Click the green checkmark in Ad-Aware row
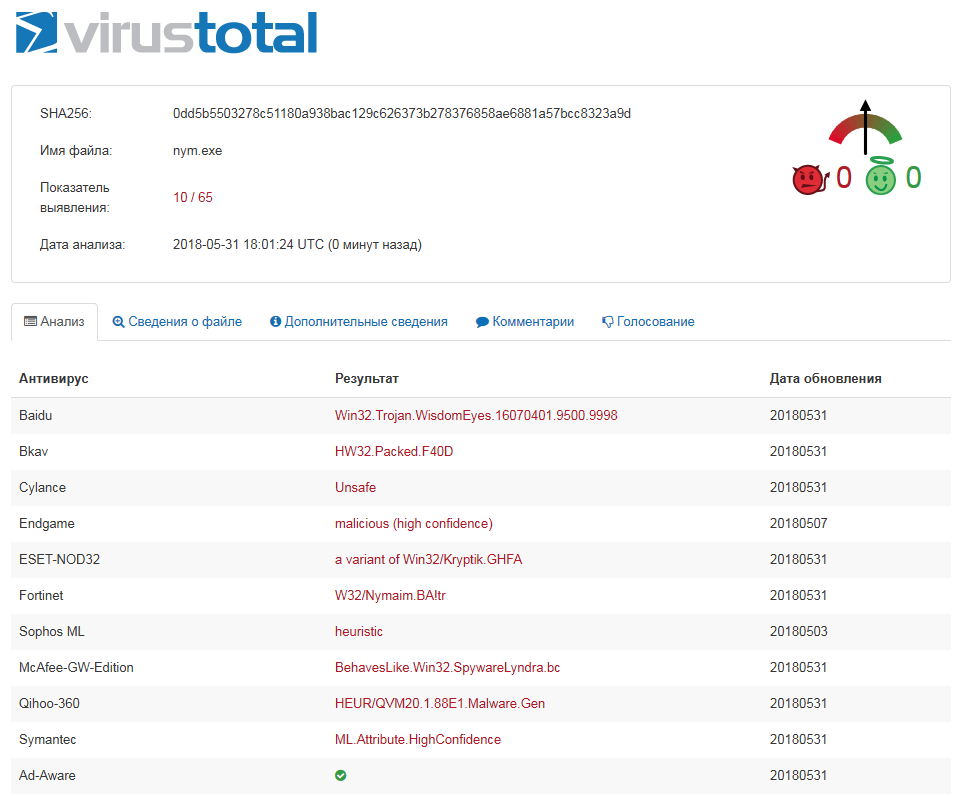Image resolution: width=957 pixels, height=796 pixels. coord(341,775)
